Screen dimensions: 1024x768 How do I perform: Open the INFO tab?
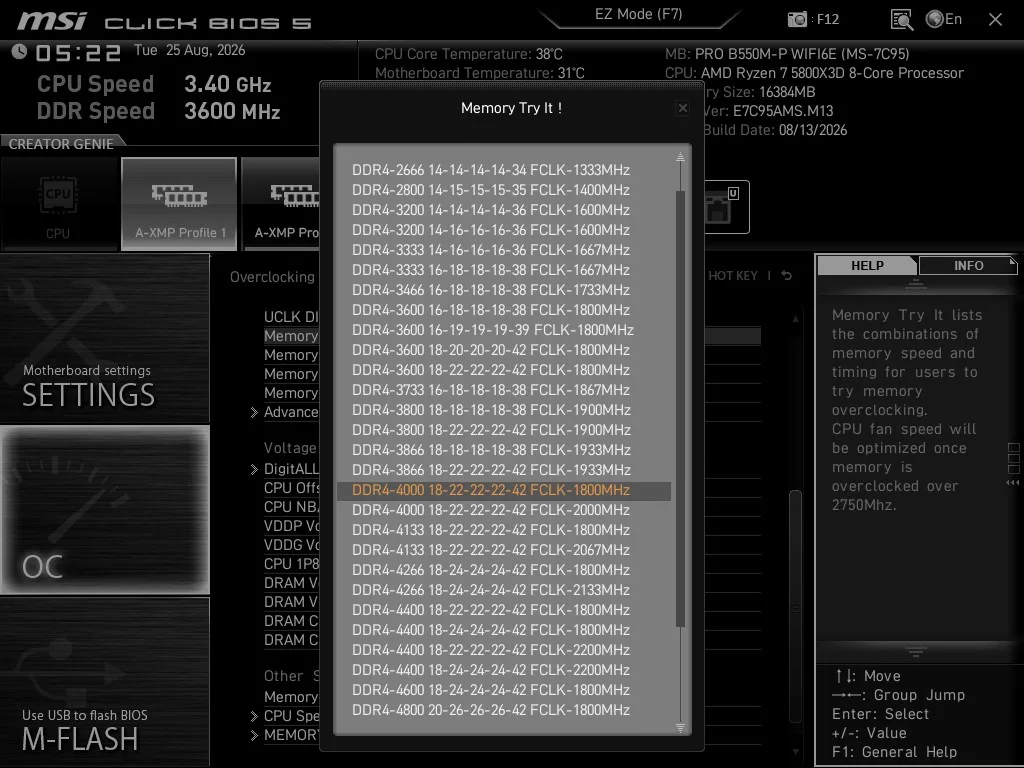pos(968,265)
